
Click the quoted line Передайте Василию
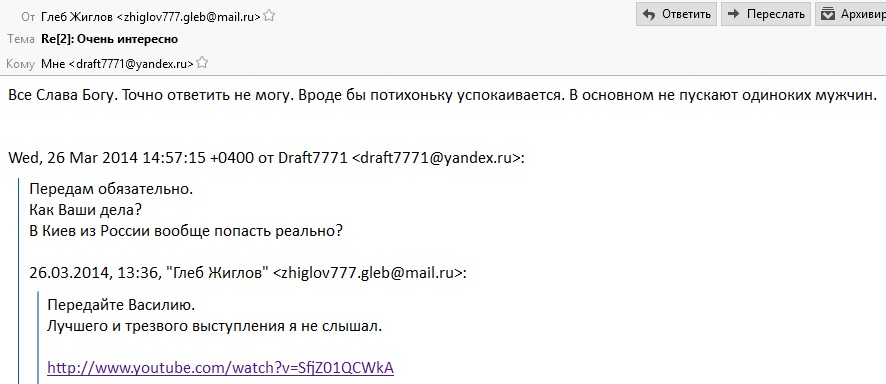(x=121, y=306)
